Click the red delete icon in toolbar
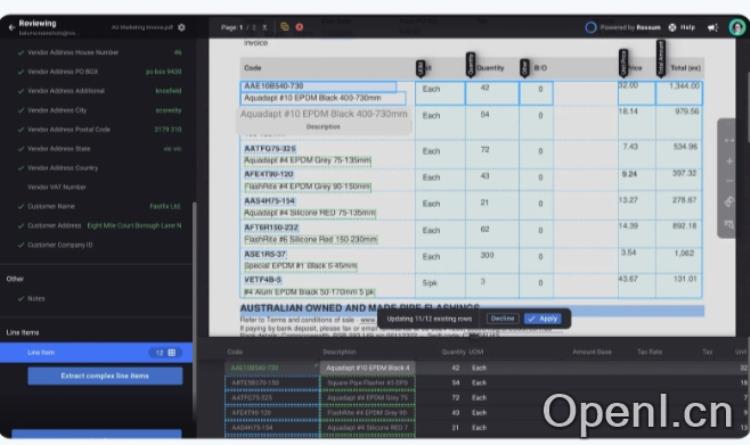The height and width of the screenshot is (445, 750). pos(299,27)
